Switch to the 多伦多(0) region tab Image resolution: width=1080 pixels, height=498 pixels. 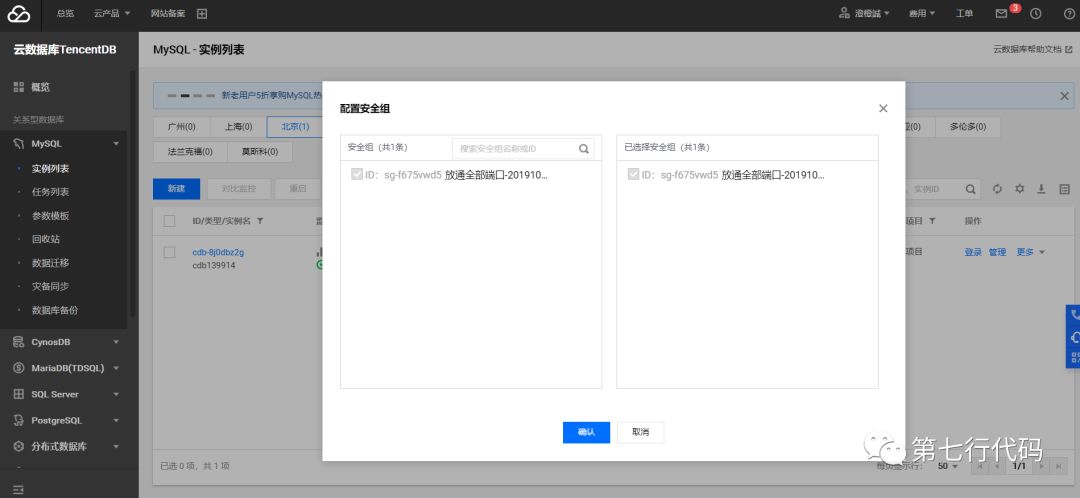[x=968, y=127]
